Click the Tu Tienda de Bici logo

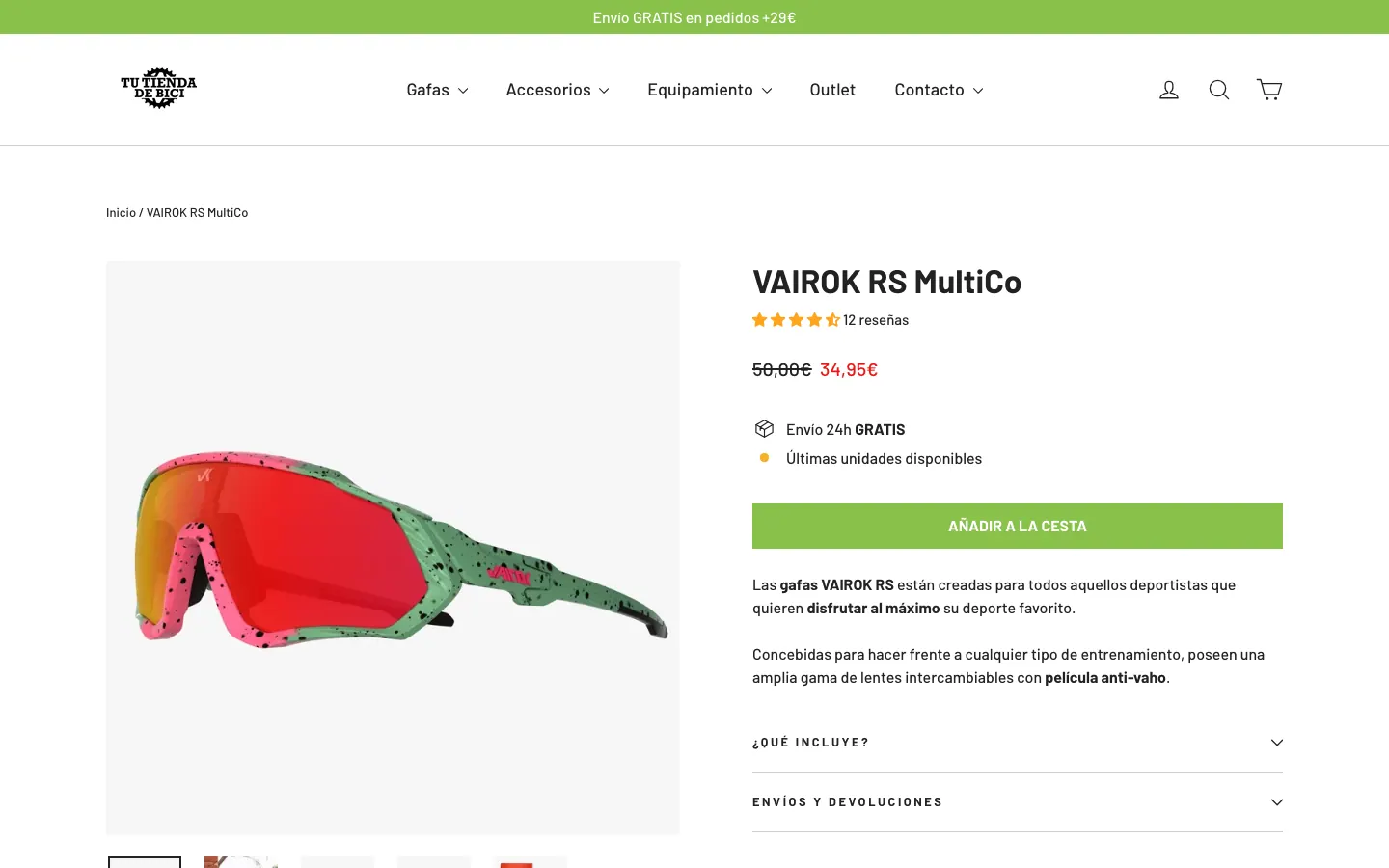(159, 89)
